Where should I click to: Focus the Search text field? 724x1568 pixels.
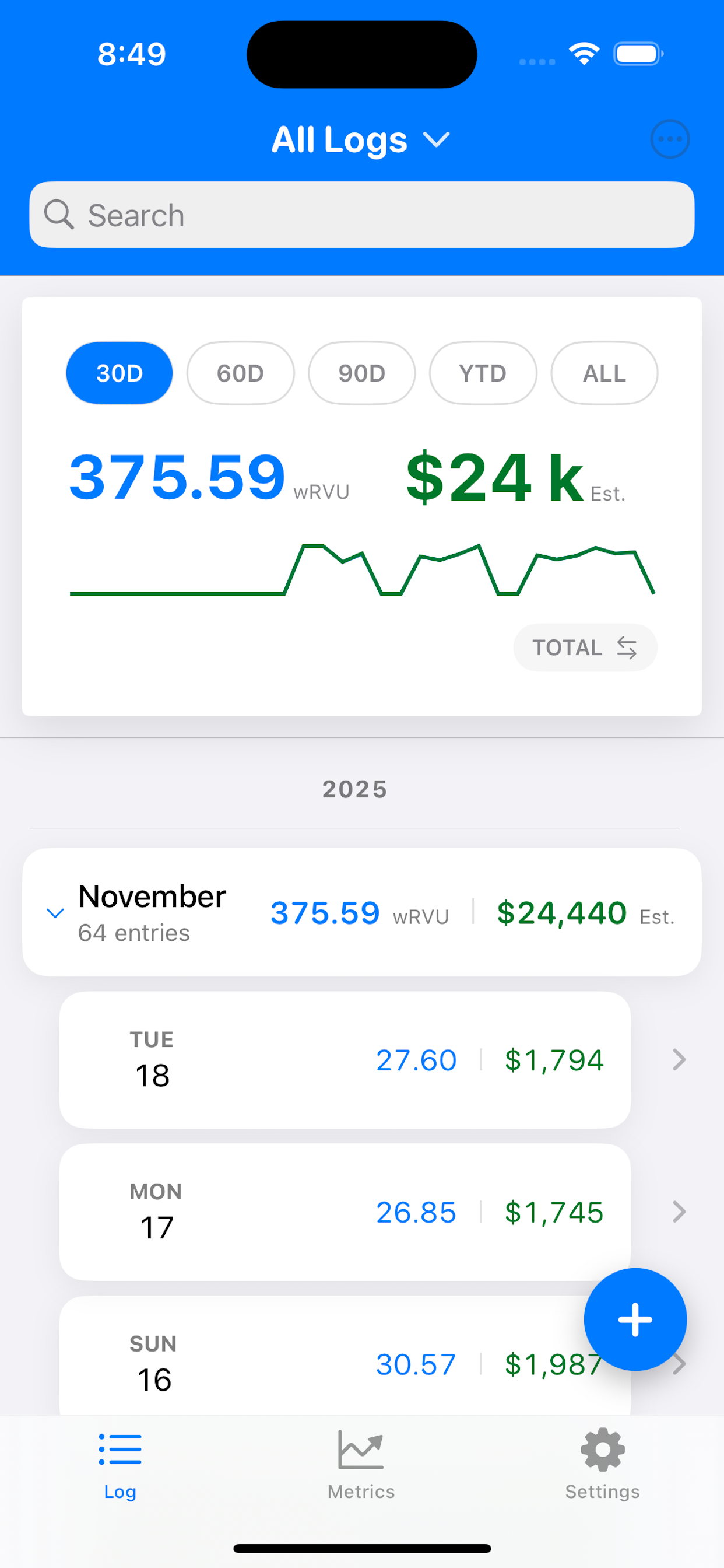[377, 215]
